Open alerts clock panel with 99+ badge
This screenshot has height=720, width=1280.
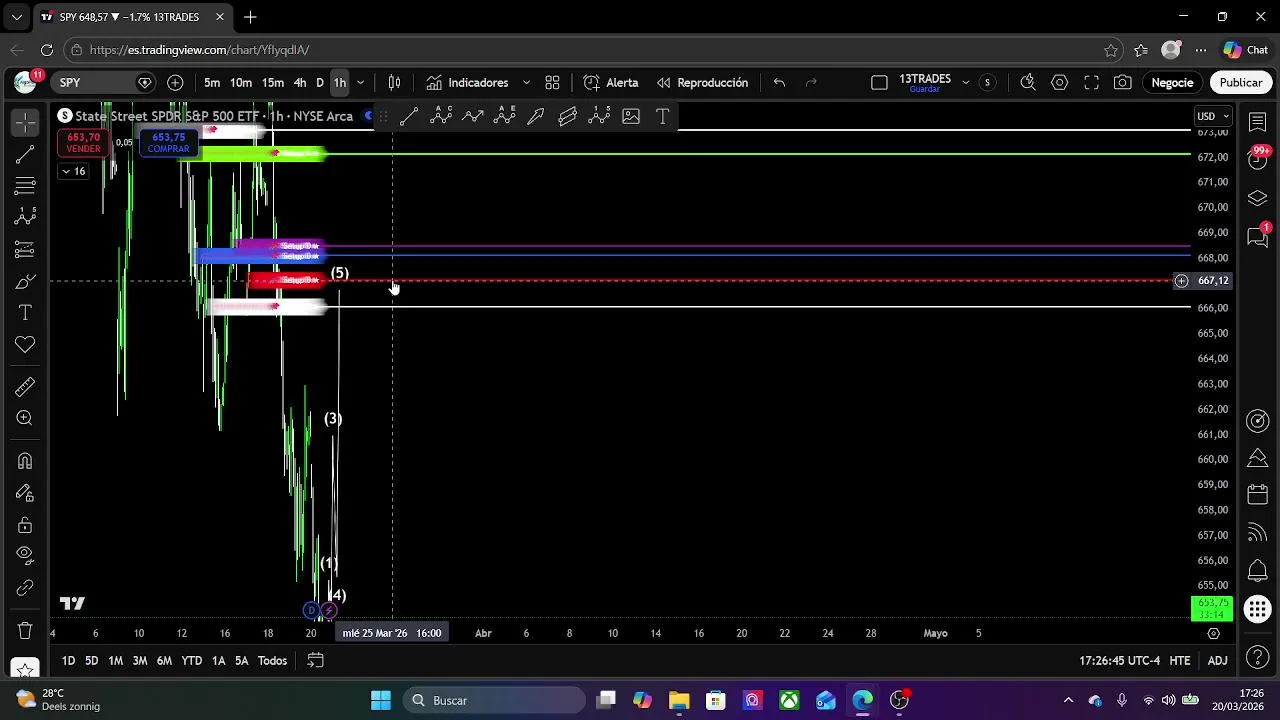tap(1258, 158)
